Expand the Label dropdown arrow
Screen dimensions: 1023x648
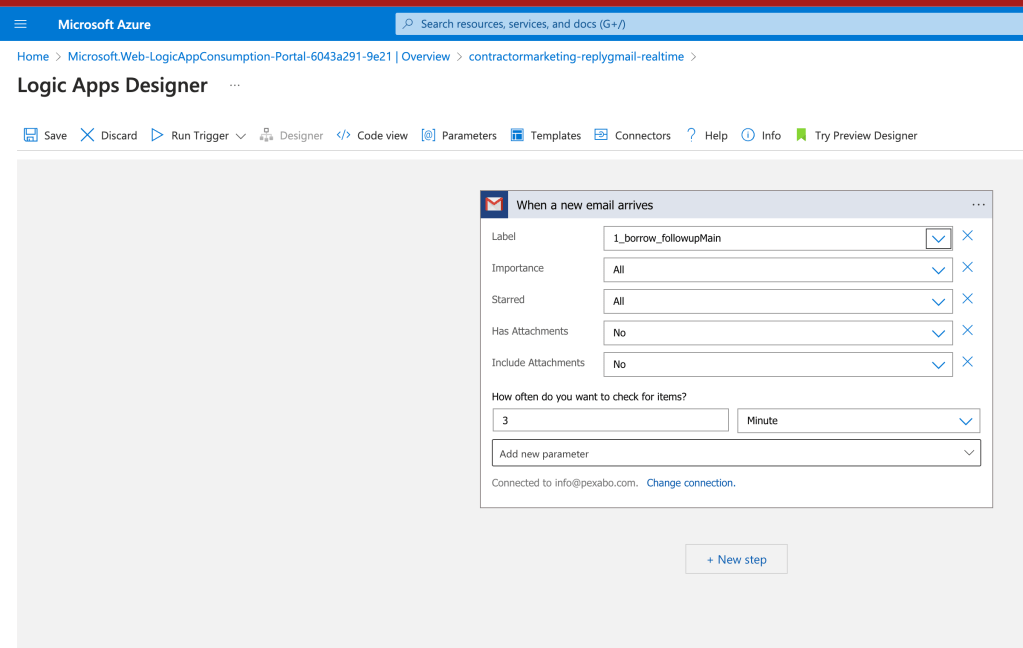938,239
